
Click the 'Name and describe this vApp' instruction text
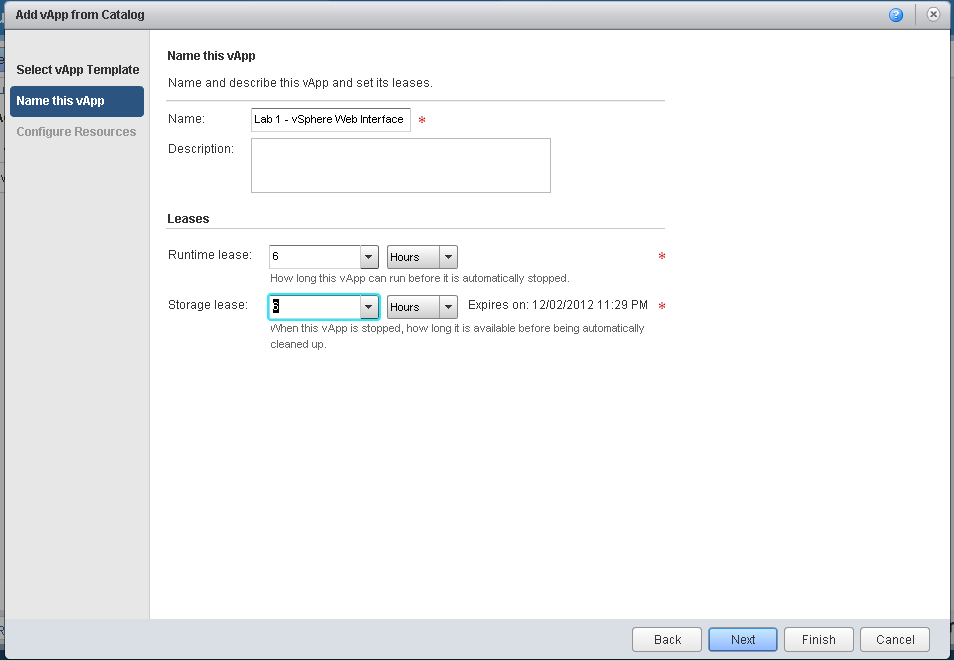click(x=300, y=83)
